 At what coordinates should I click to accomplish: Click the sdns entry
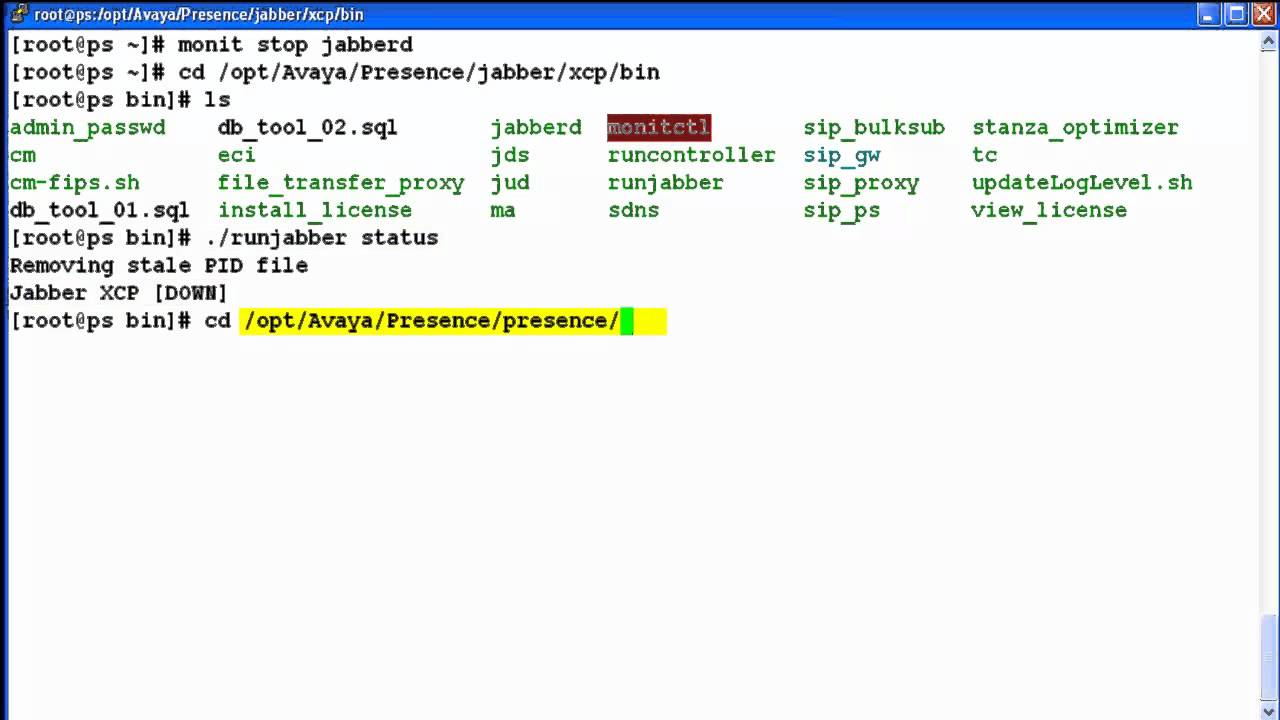tap(633, 210)
